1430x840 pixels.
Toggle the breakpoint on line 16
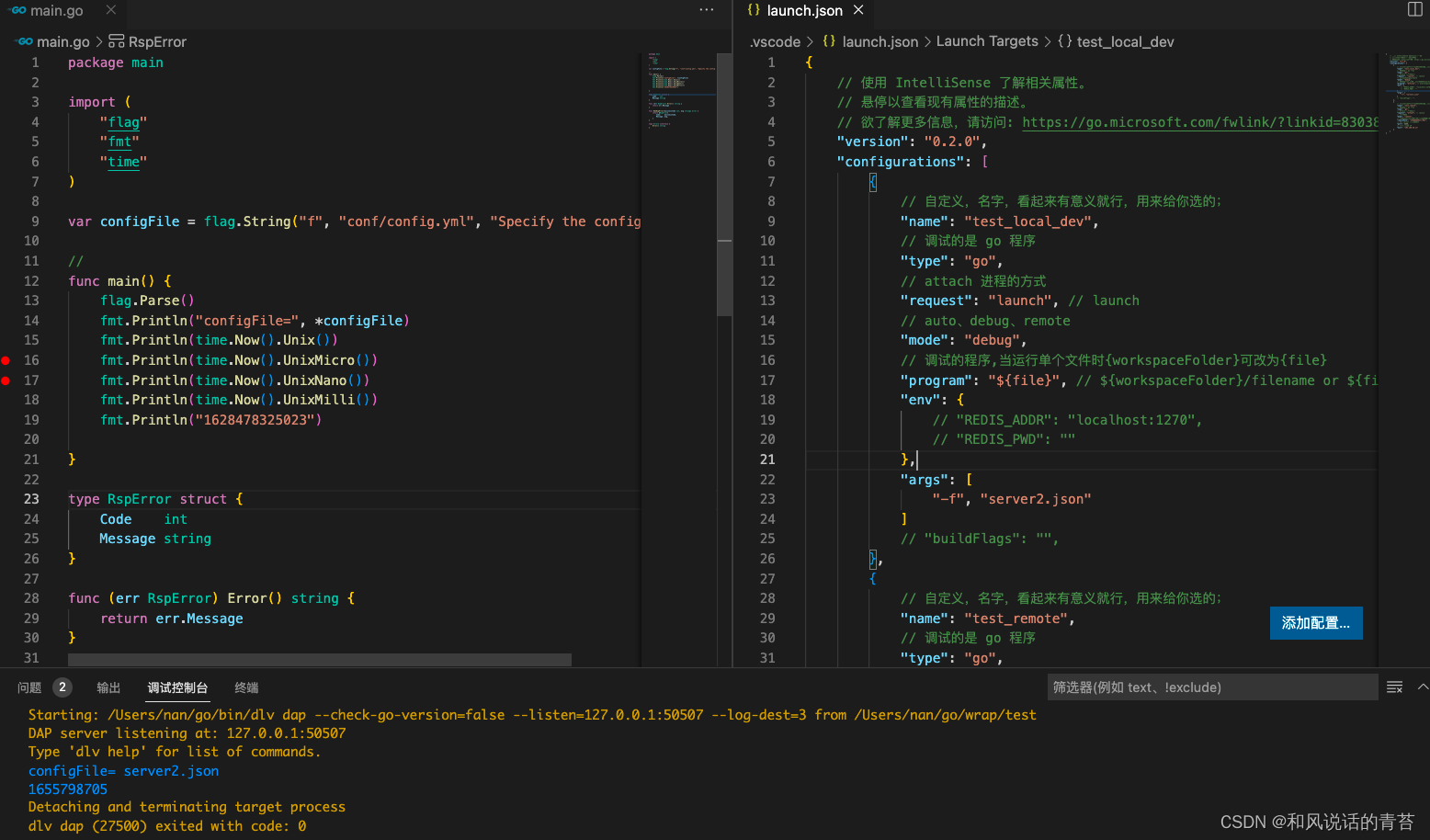coord(6,360)
